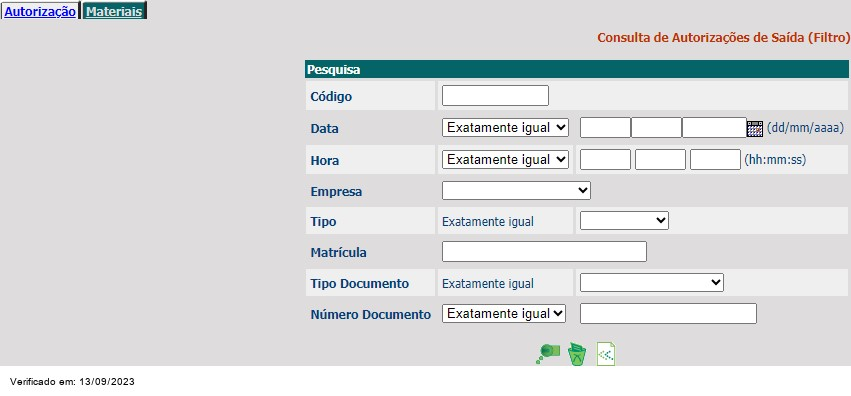Image resolution: width=851 pixels, height=396 pixels.
Task: Click the year field of Data
Action: [x=714, y=128]
